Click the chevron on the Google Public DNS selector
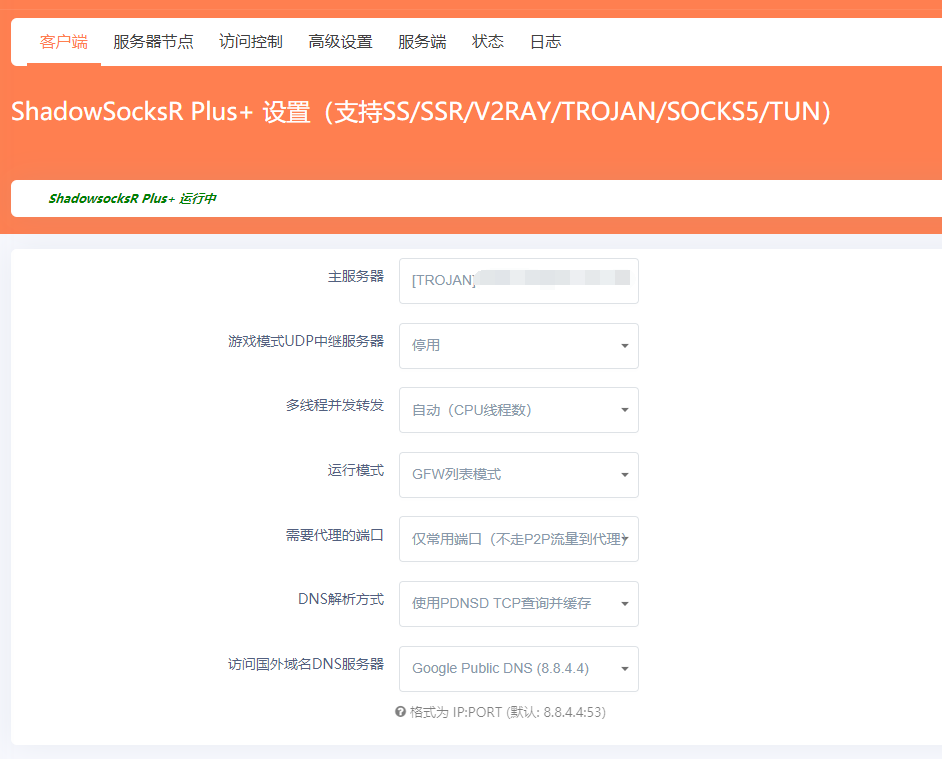The image size is (942, 759). click(626, 669)
